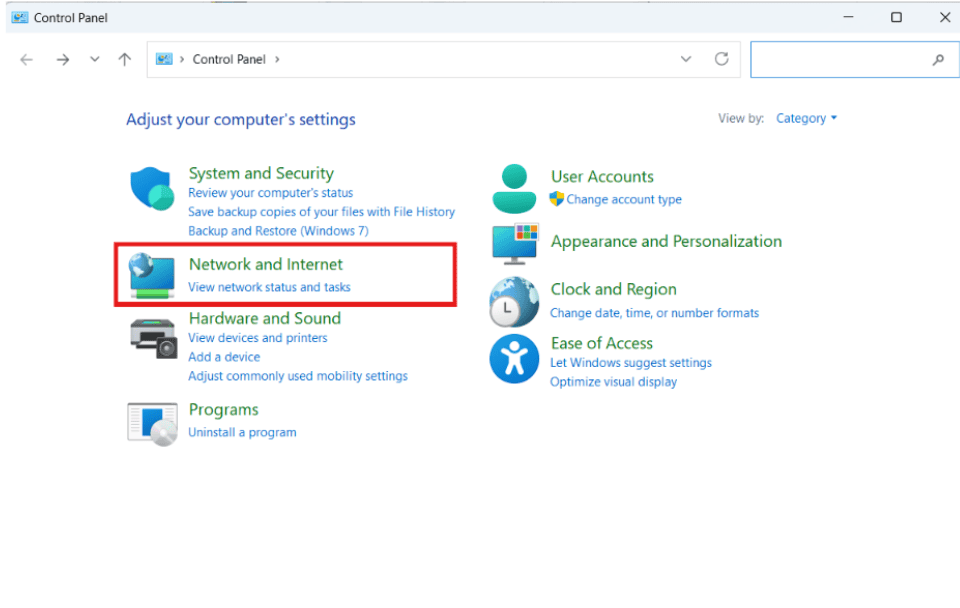The width and height of the screenshot is (960, 608).
Task: Expand the chevron after Control Panel breadcrumb
Action: tap(277, 59)
